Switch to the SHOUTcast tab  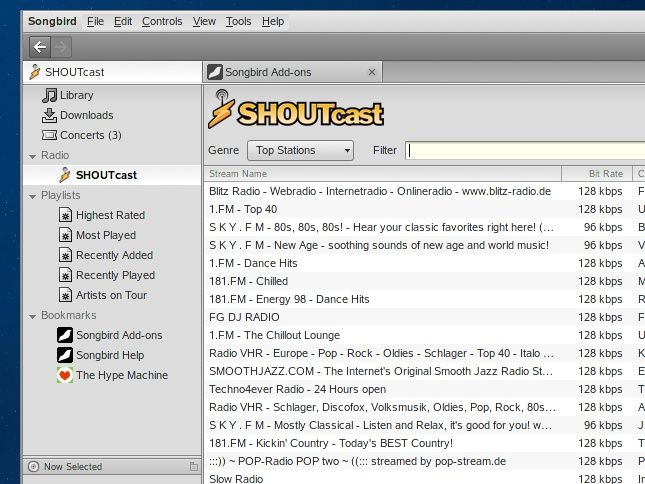point(112,72)
